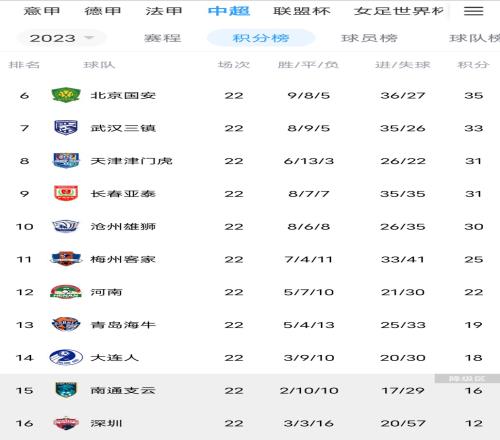Click the 天津津门虎 team crest
This screenshot has height=440, width=500.
coord(66,160)
